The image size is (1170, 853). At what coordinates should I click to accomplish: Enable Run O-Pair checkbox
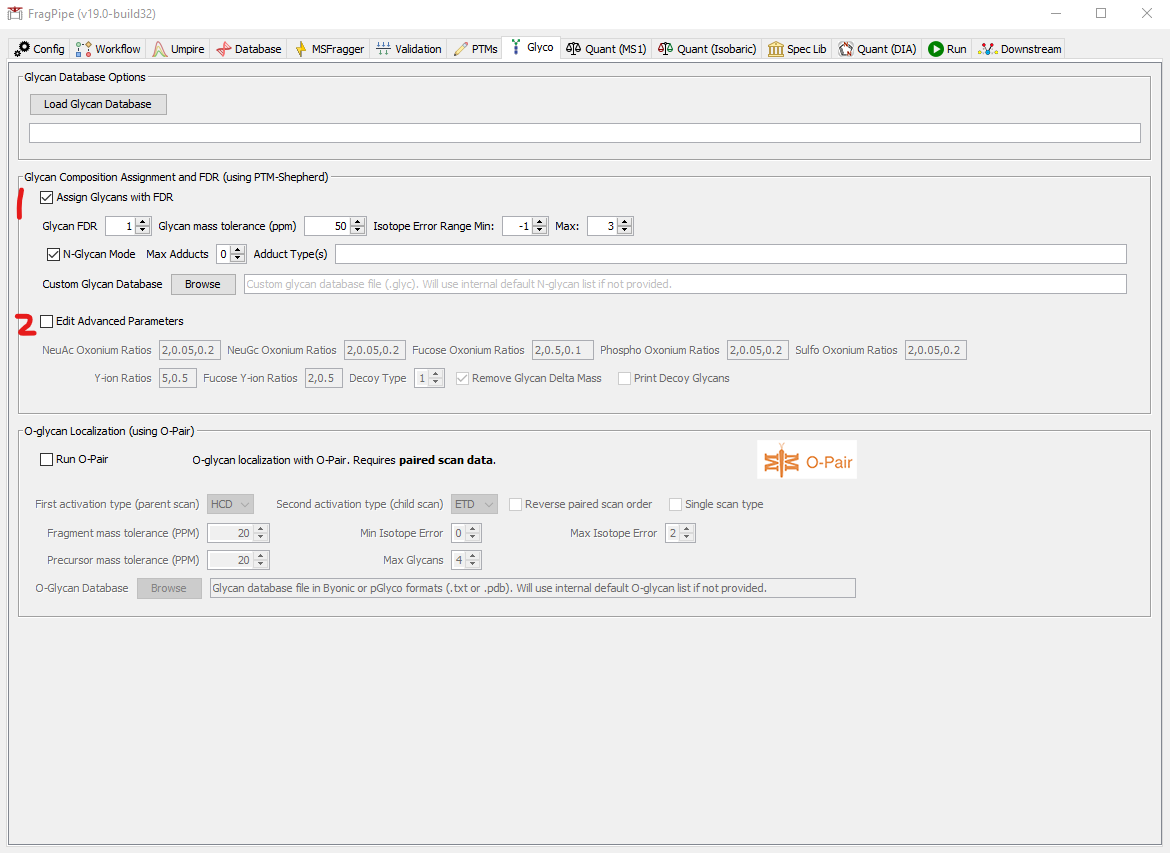(46, 460)
